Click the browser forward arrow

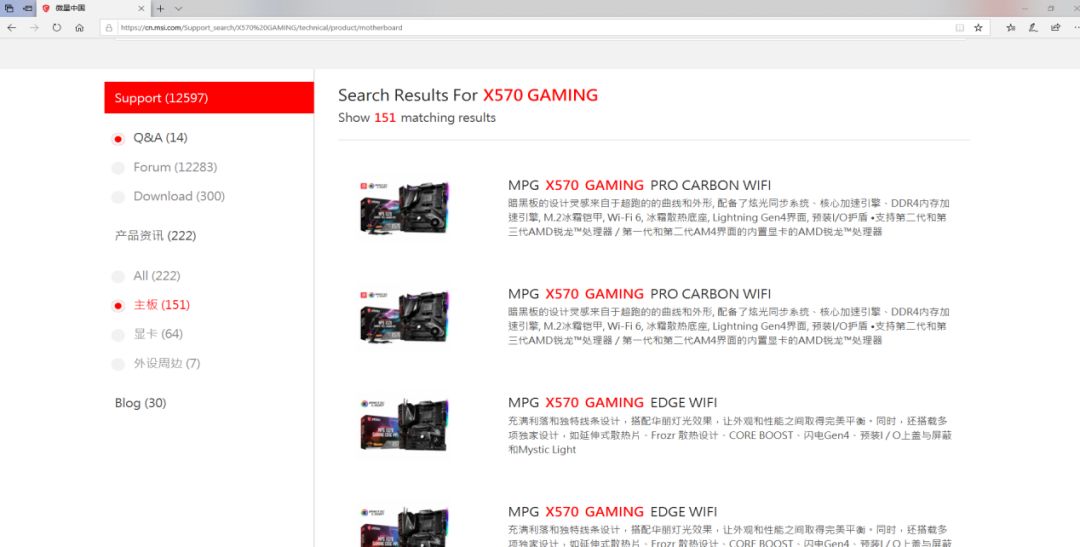pos(34,28)
